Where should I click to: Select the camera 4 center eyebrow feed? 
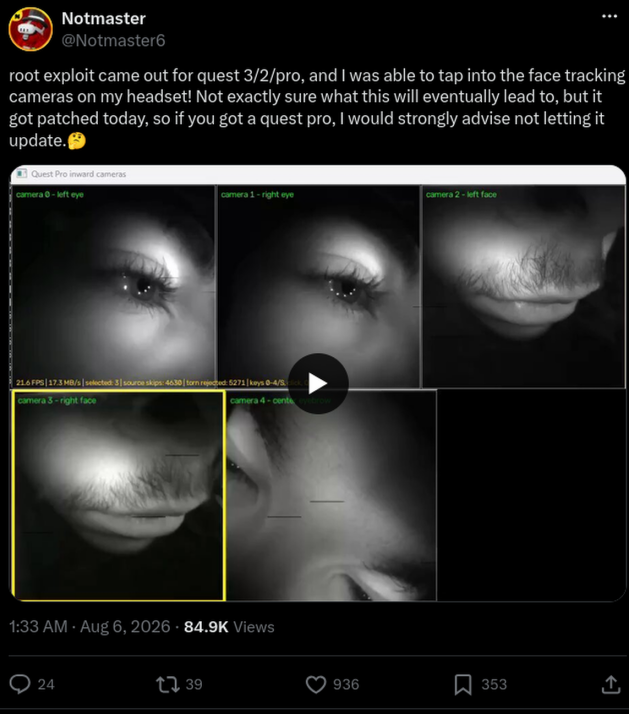[331, 495]
